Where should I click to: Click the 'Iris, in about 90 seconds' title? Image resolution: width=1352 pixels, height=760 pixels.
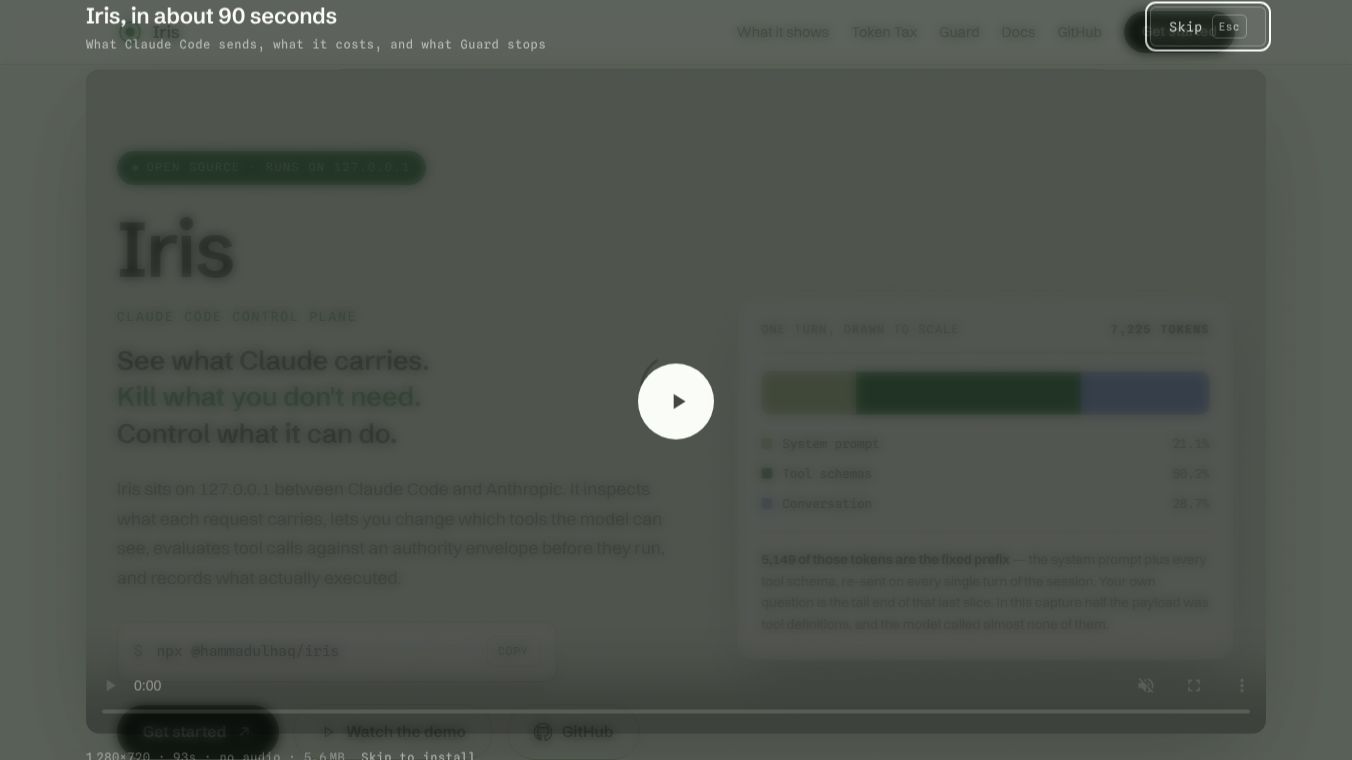(211, 16)
